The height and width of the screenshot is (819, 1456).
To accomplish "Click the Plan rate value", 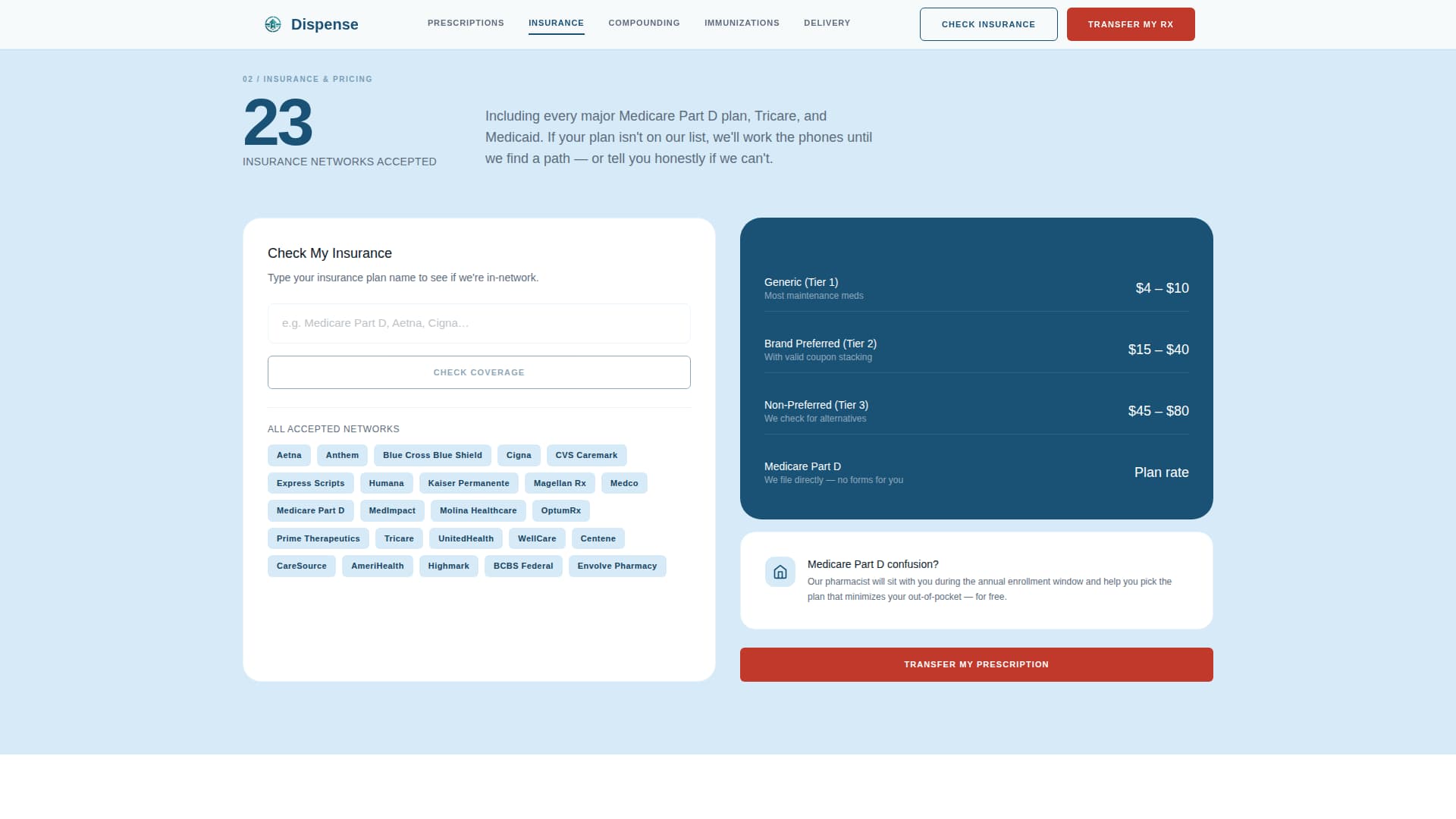I will tap(1161, 472).
